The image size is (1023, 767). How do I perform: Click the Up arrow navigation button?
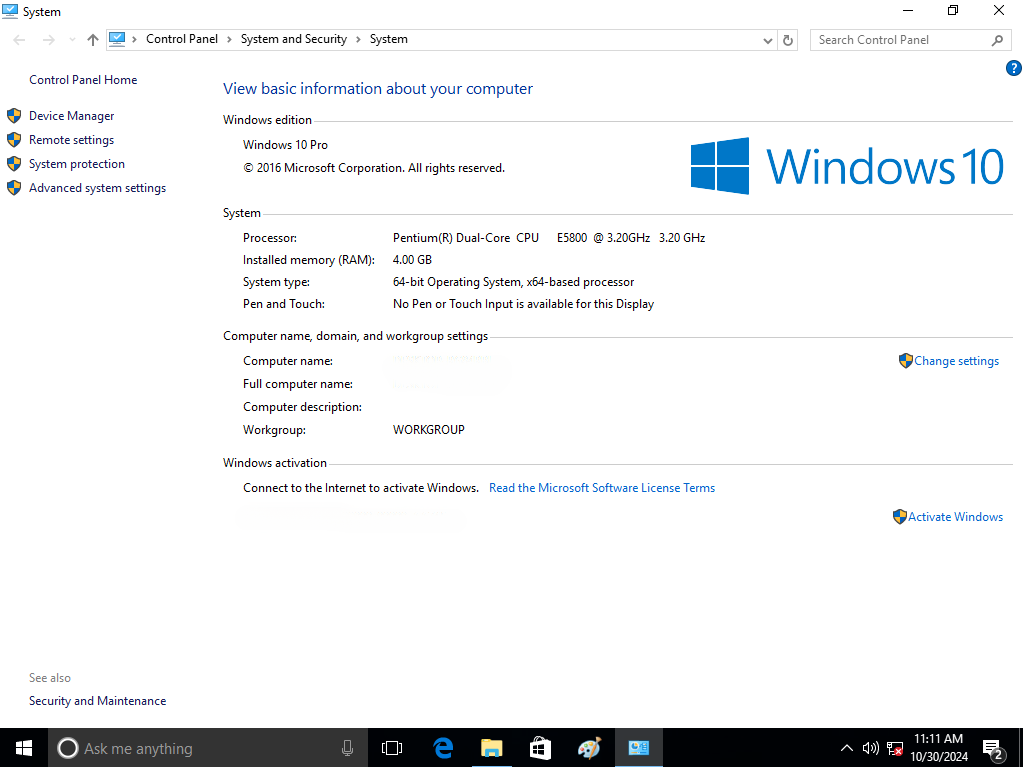click(93, 40)
